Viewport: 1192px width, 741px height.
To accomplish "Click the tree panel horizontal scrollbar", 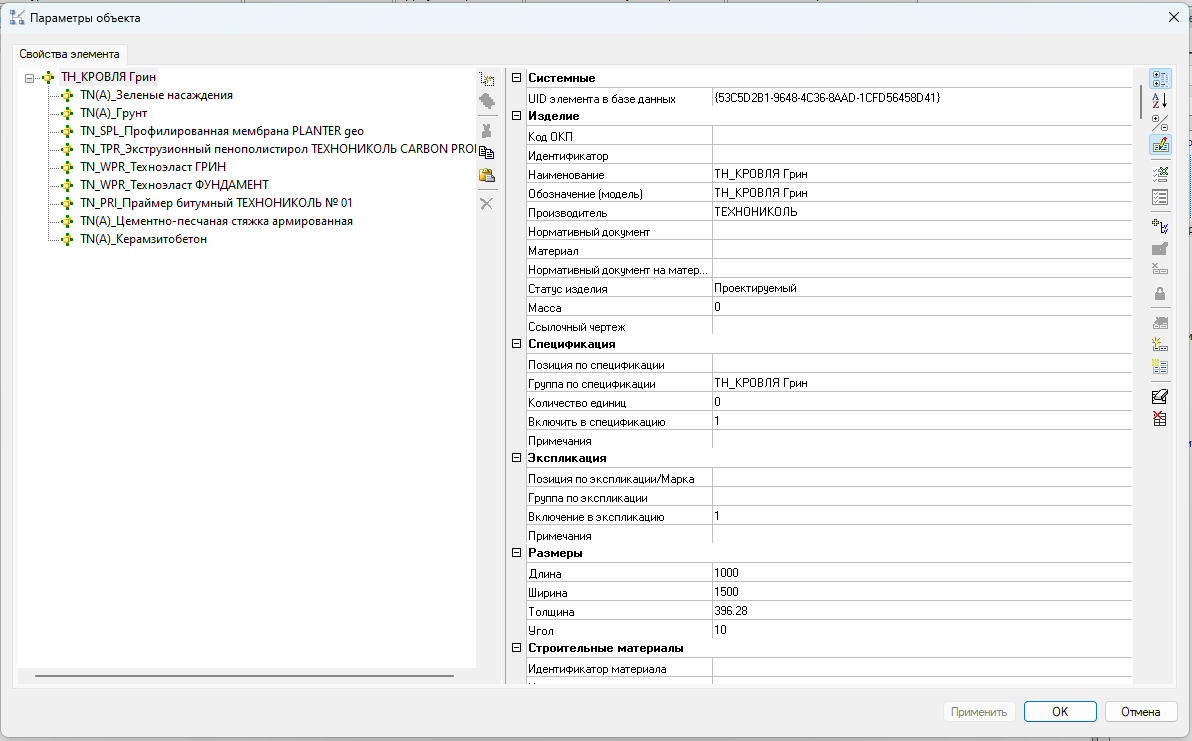I will coord(243,677).
